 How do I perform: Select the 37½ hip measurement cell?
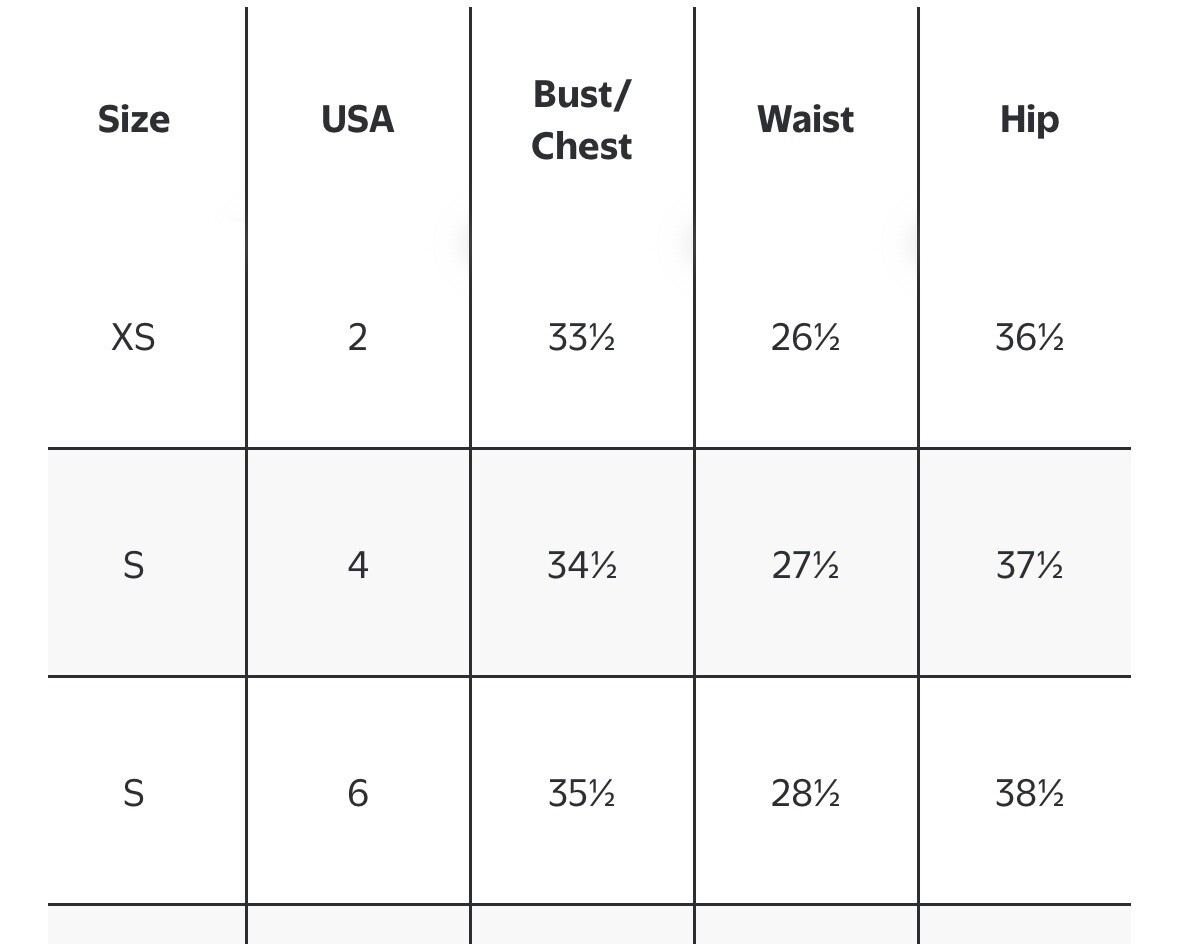click(1029, 565)
